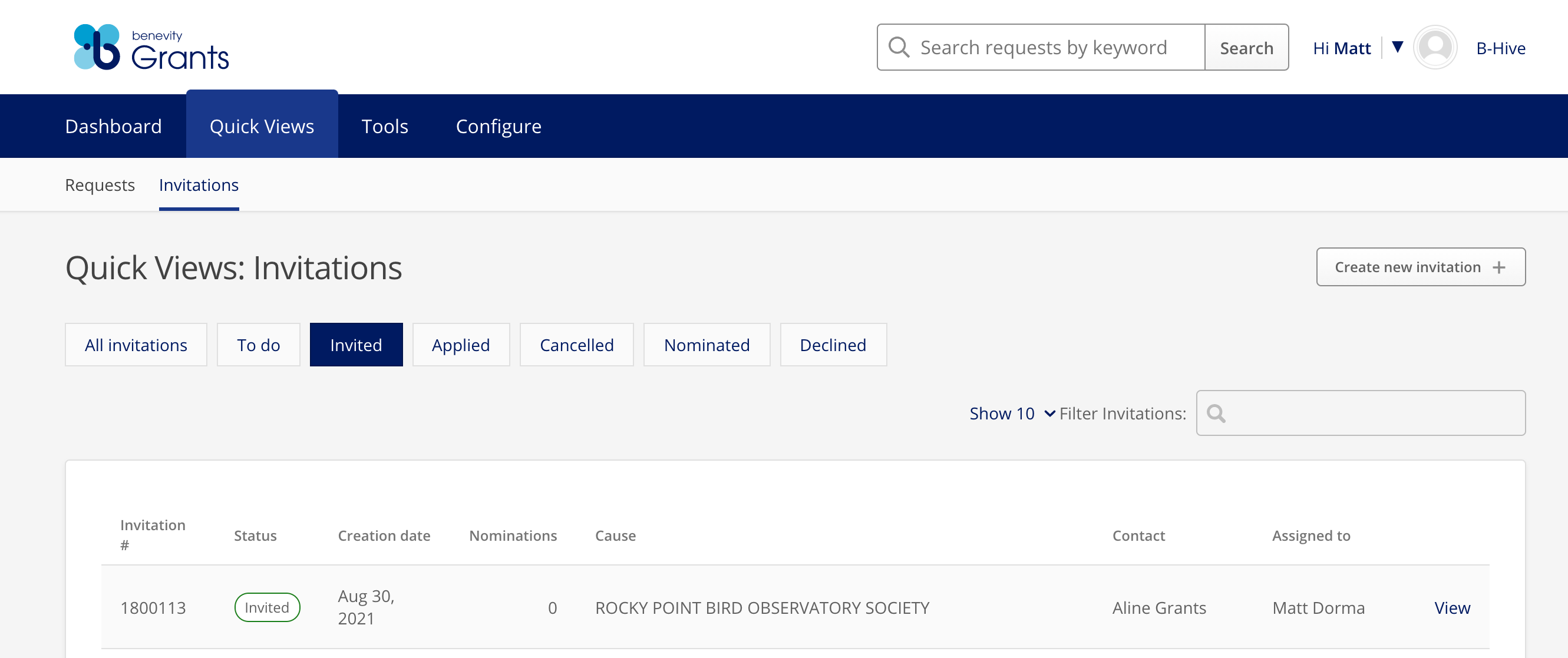The width and height of the screenshot is (1568, 658).
Task: Select the Quick Views menu tab
Action: pyautogui.click(x=262, y=125)
